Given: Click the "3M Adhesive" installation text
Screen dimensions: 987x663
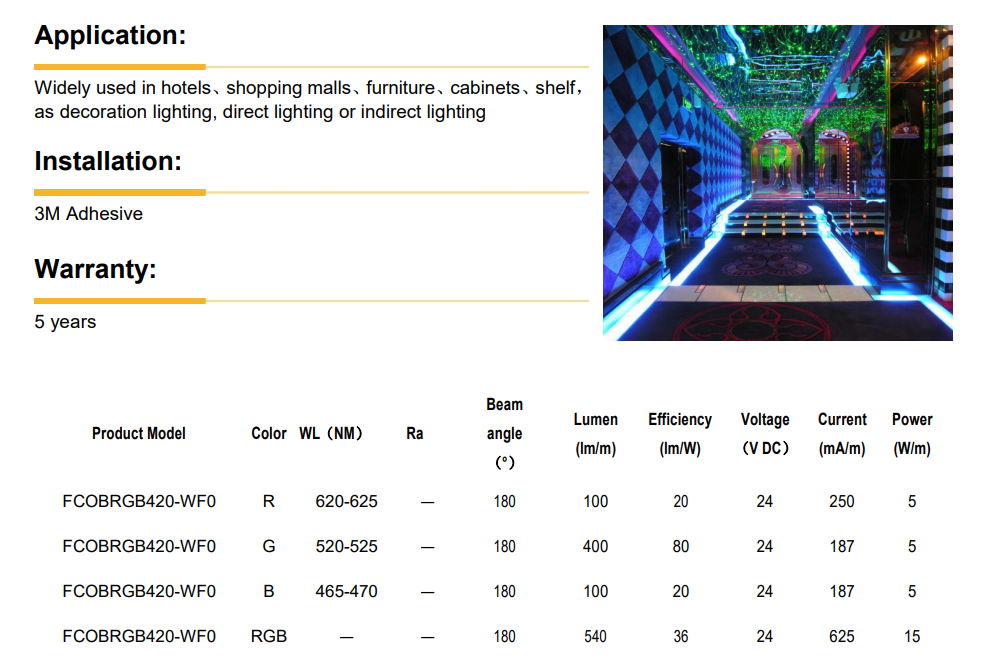Looking at the screenshot, I should (x=88, y=214).
